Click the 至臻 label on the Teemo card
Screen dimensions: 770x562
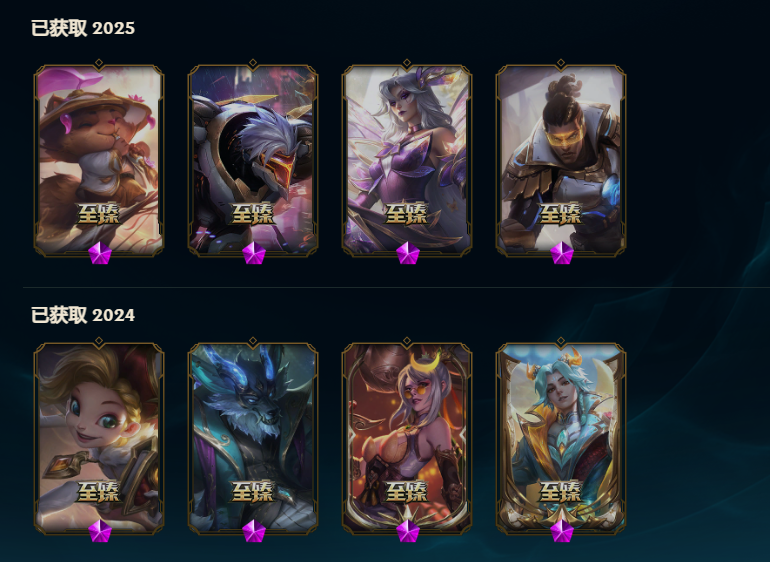pos(99,214)
